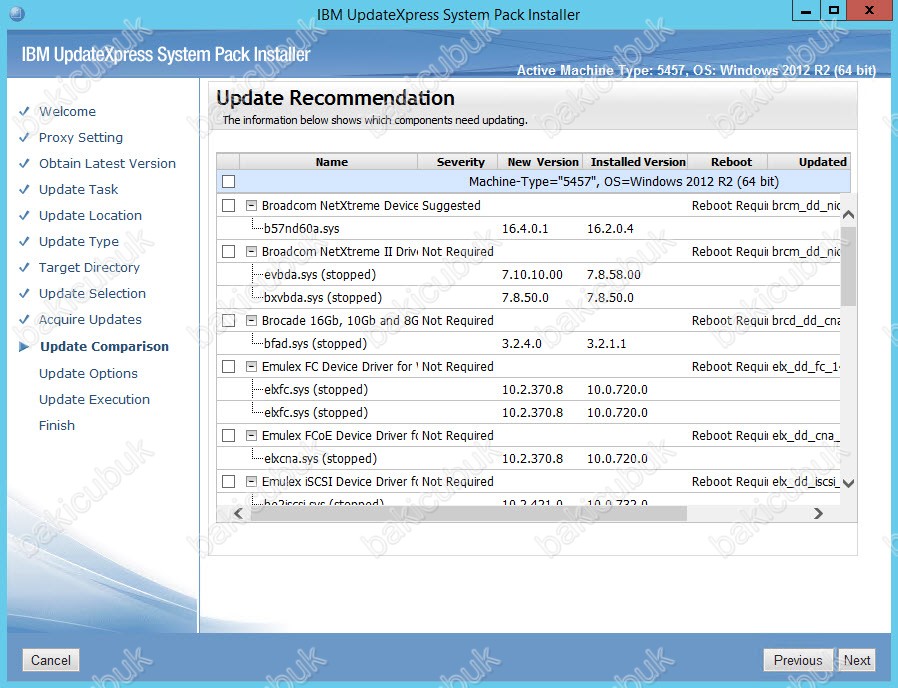Collapse the Brocade 16Gb group
This screenshot has width=898, height=688.
[x=251, y=320]
